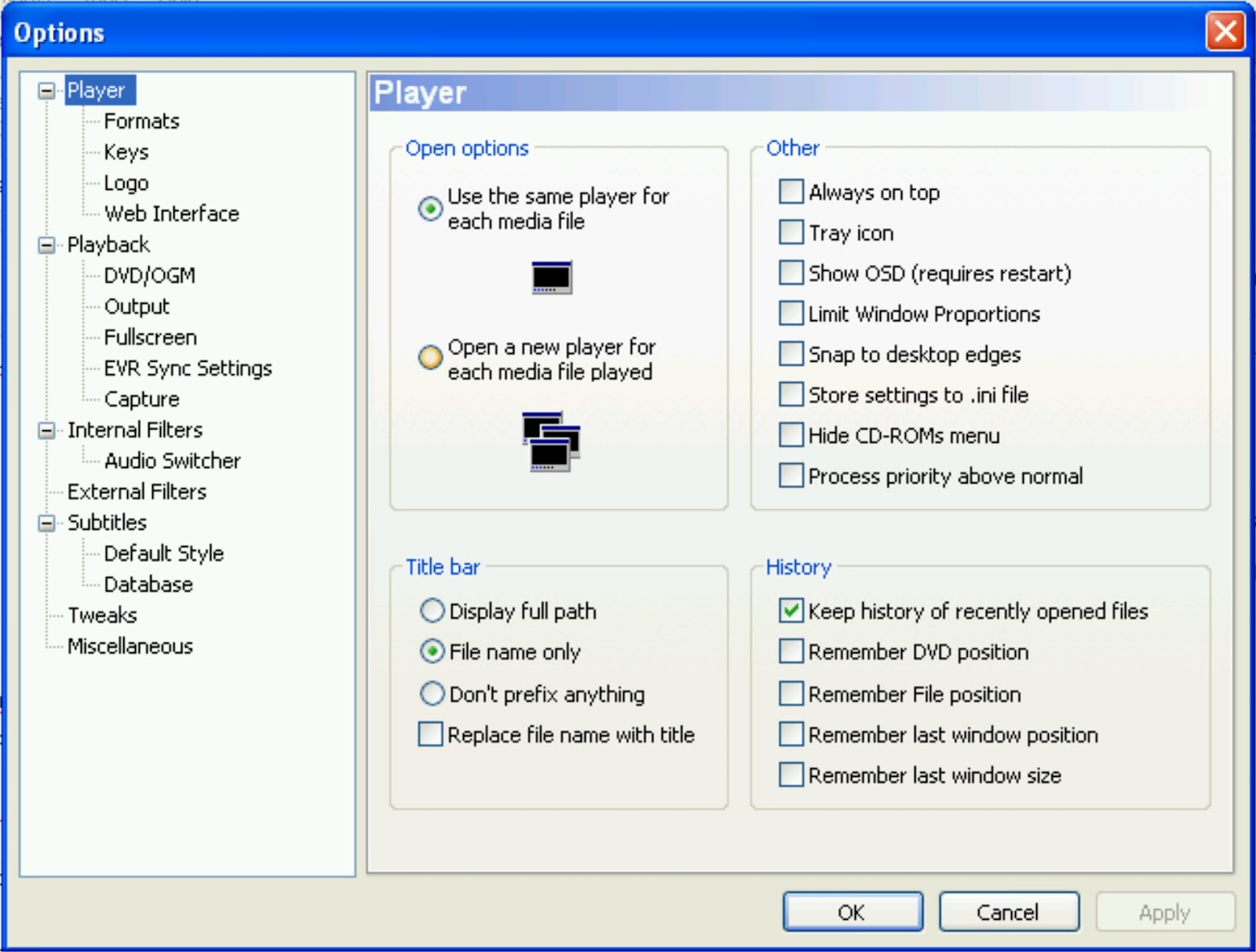Confirm settings with the OK button
Screen dimensions: 1256x952
853,912
